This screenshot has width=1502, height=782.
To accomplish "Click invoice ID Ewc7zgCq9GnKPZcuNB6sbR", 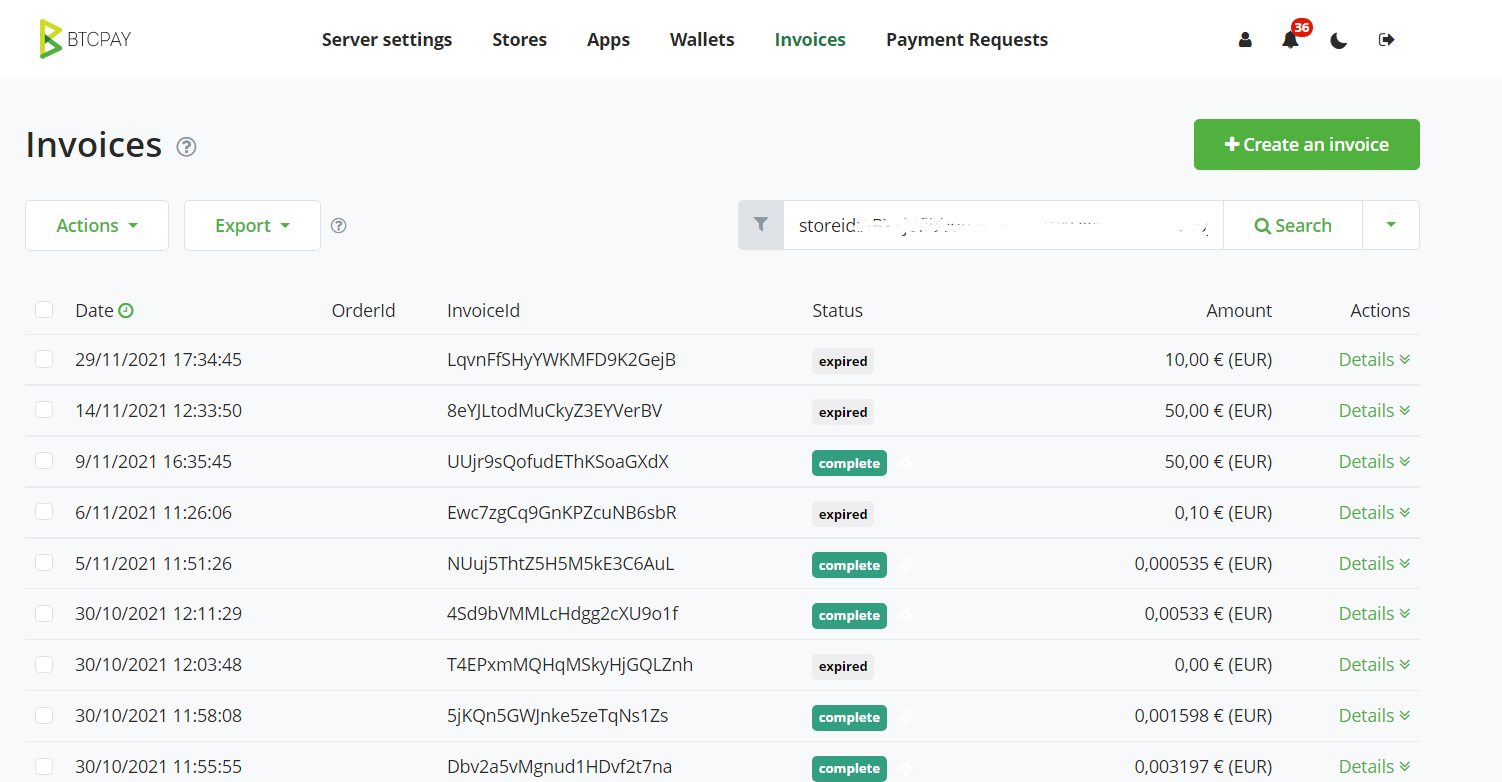I will click(562, 512).
